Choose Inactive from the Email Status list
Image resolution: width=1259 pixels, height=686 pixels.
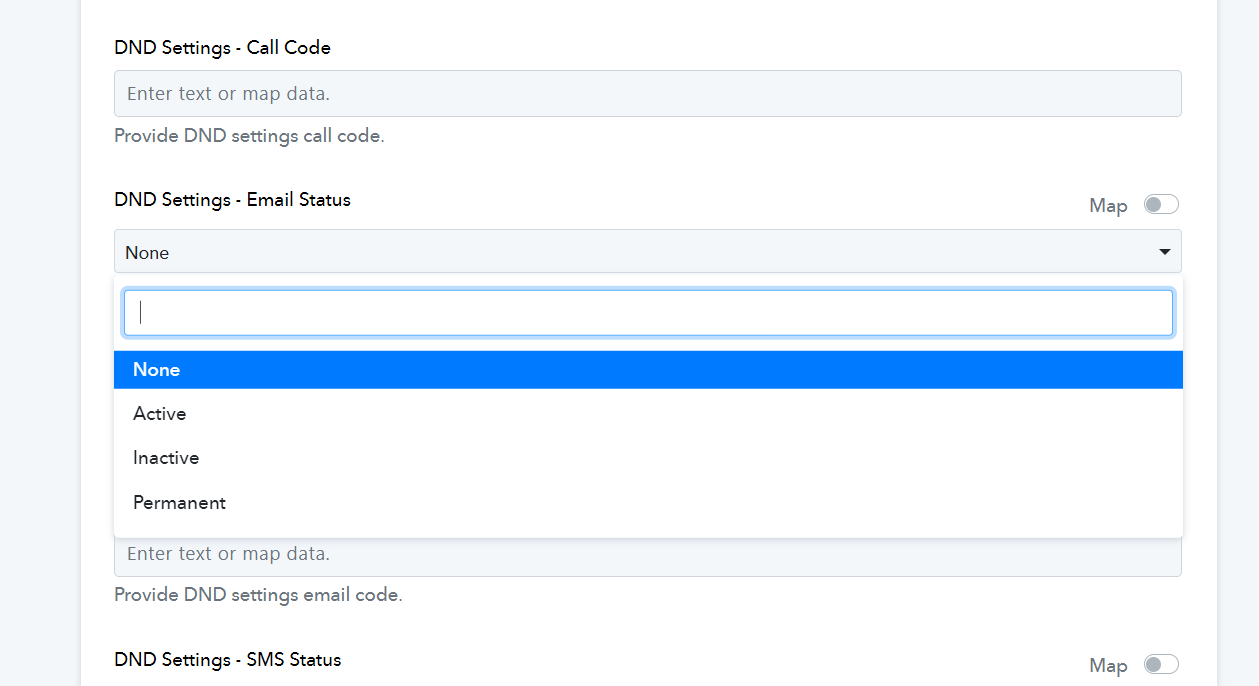click(x=647, y=458)
